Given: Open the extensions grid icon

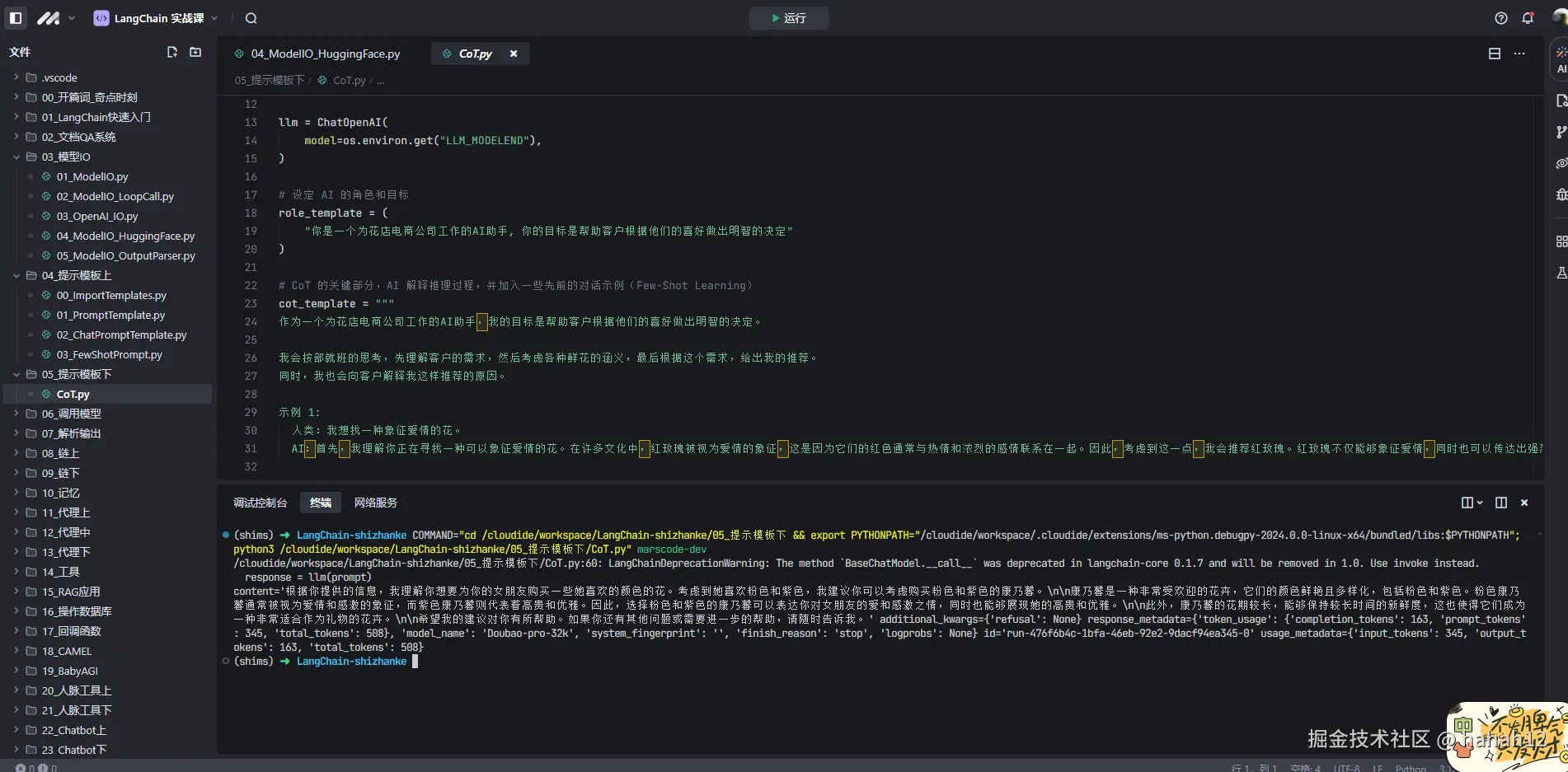Looking at the screenshot, I should pyautogui.click(x=1561, y=241).
